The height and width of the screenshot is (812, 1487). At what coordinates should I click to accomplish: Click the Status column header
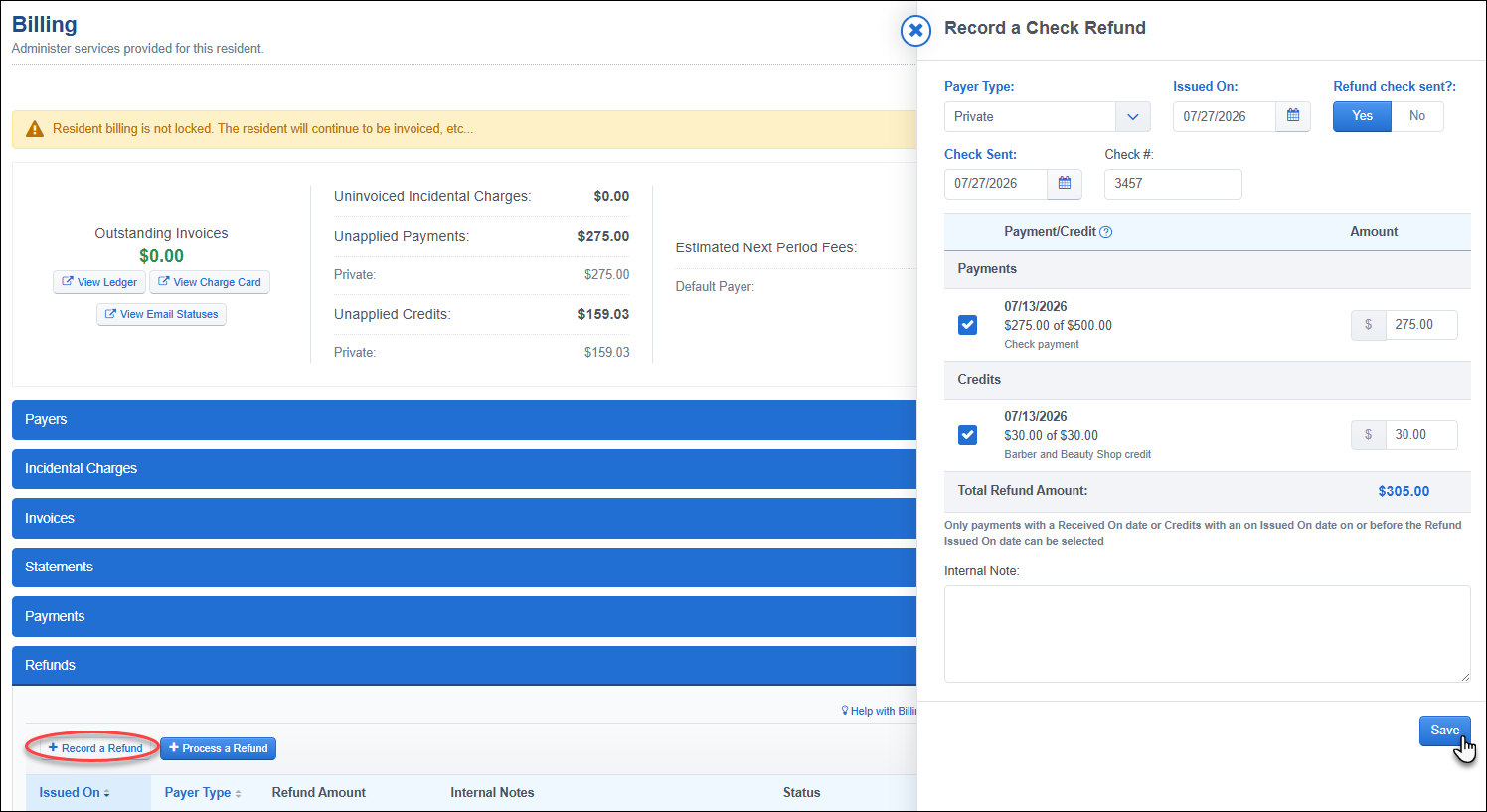[x=801, y=792]
